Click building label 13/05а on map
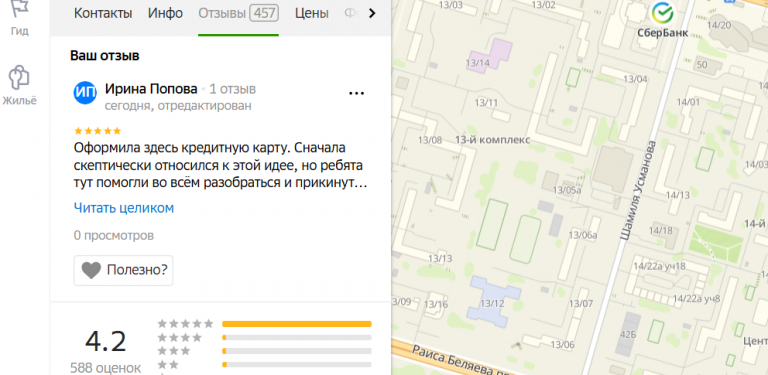Screen dimensions: 768x375 pyautogui.click(x=567, y=190)
